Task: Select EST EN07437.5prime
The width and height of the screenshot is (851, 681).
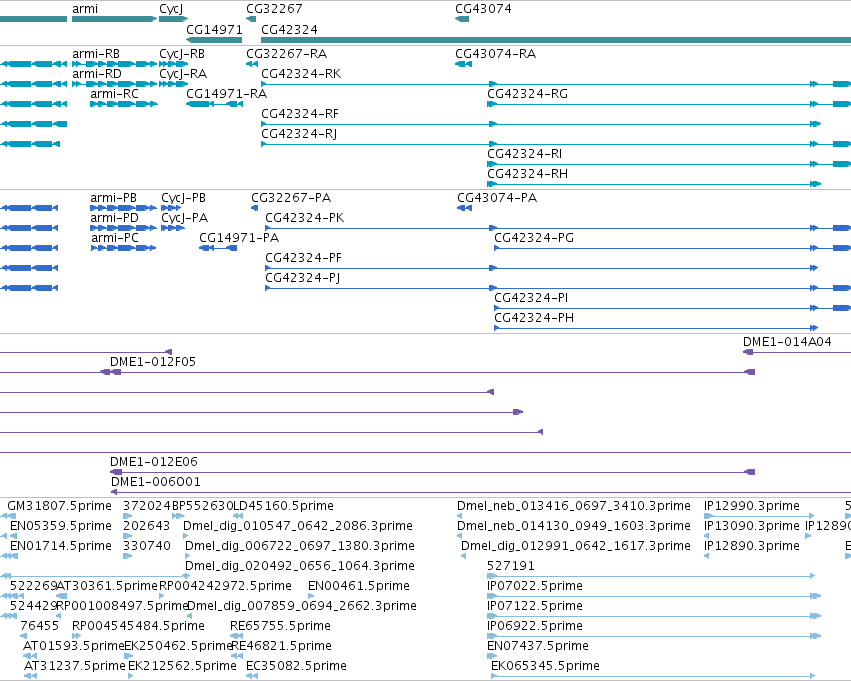Action: coord(538,647)
